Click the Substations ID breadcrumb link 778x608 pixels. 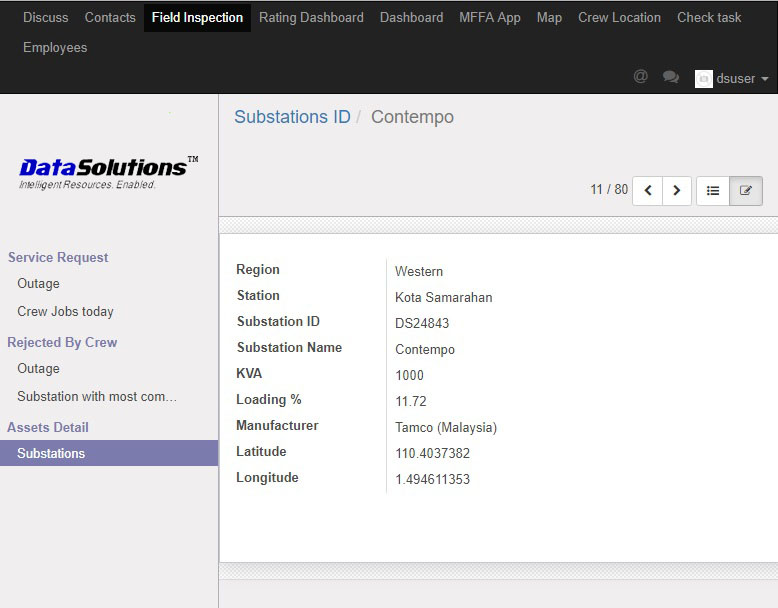(292, 117)
